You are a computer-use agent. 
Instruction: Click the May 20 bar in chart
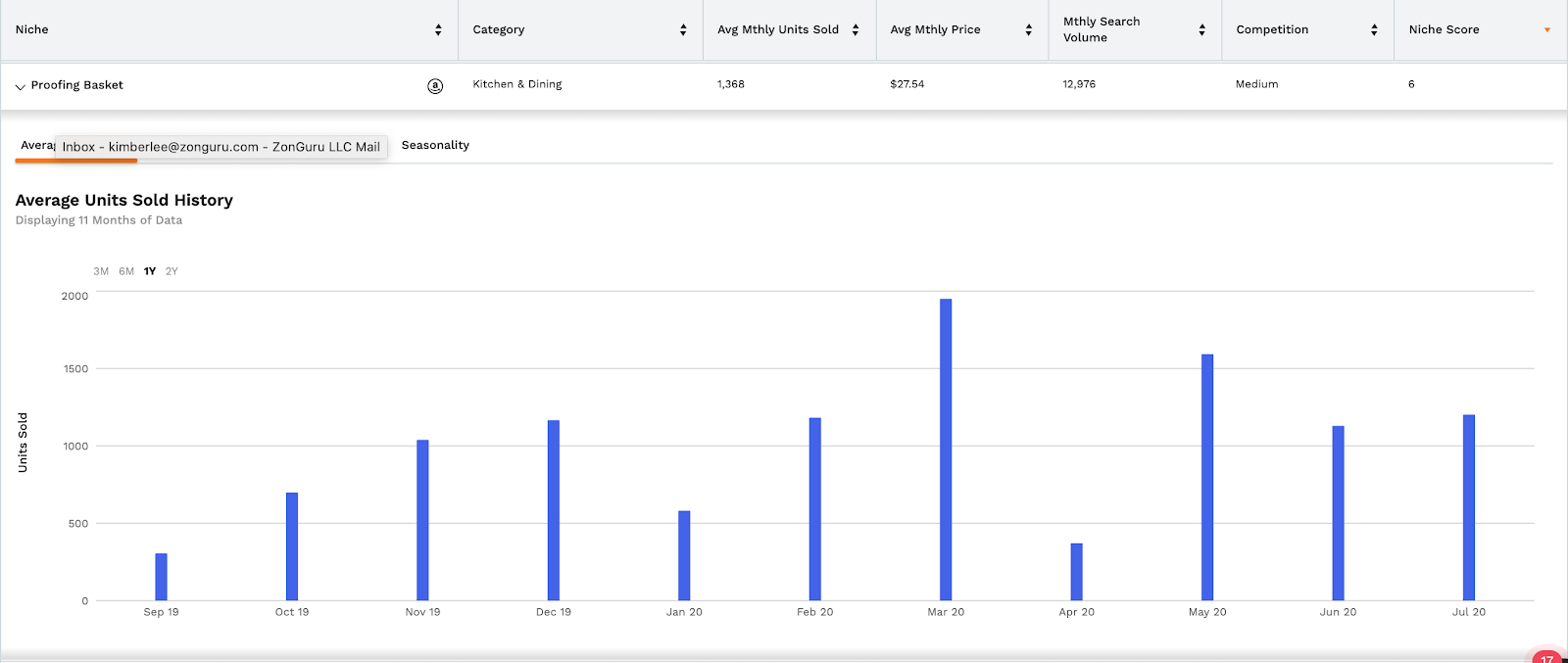coord(1207,478)
